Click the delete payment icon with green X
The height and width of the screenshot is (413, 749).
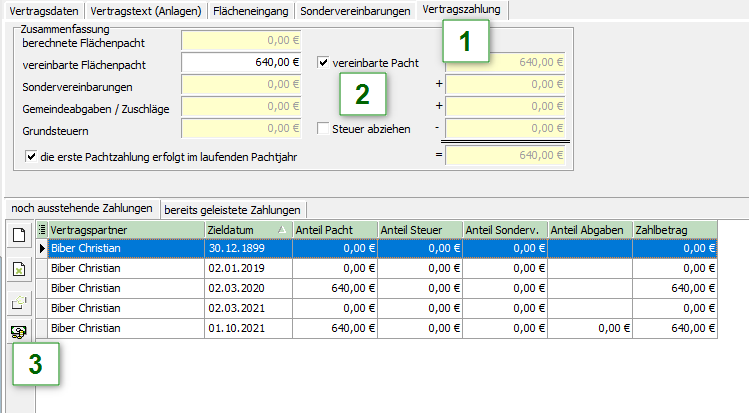click(19, 269)
